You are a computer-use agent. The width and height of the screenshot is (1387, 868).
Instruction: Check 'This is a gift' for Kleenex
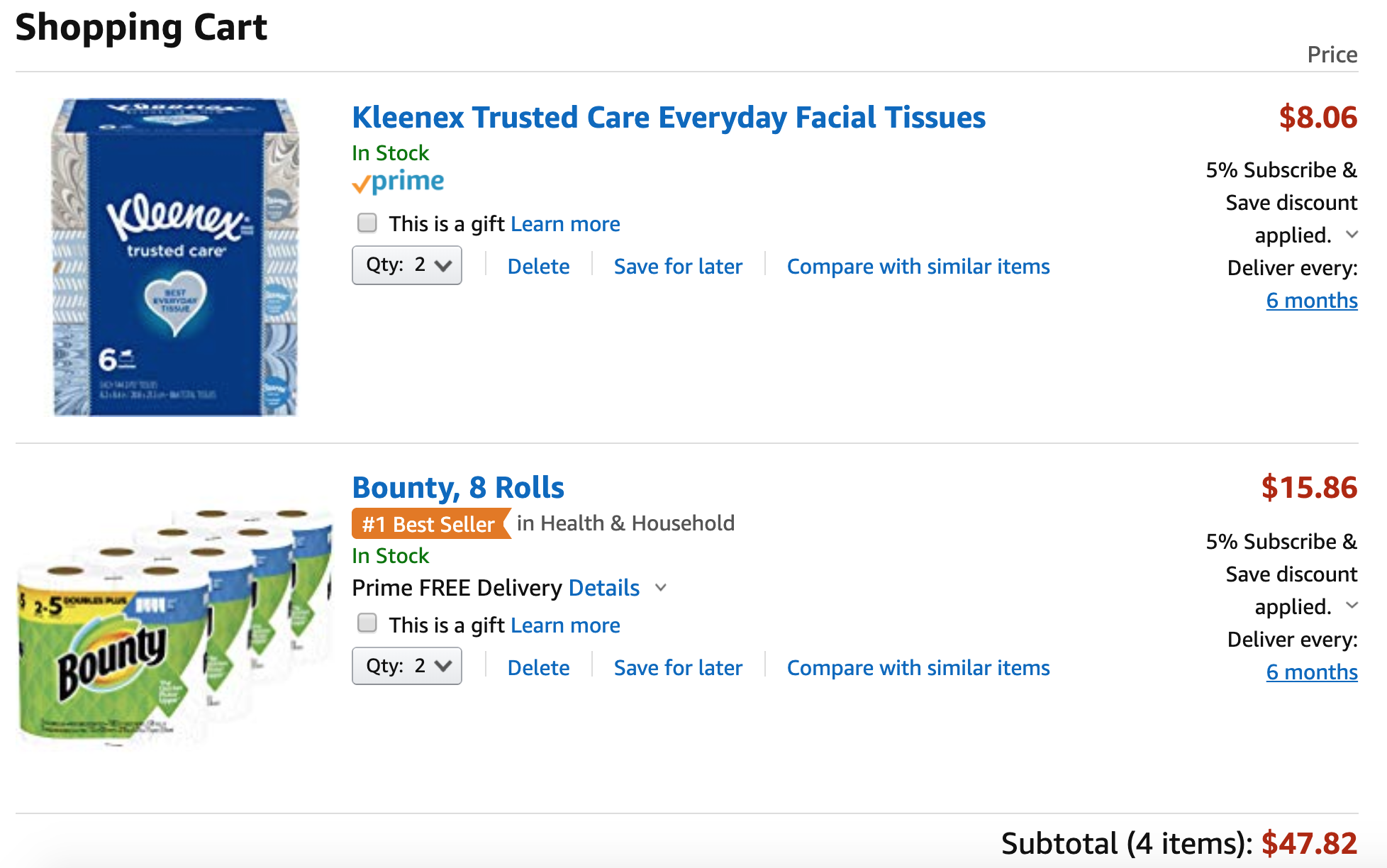367,223
